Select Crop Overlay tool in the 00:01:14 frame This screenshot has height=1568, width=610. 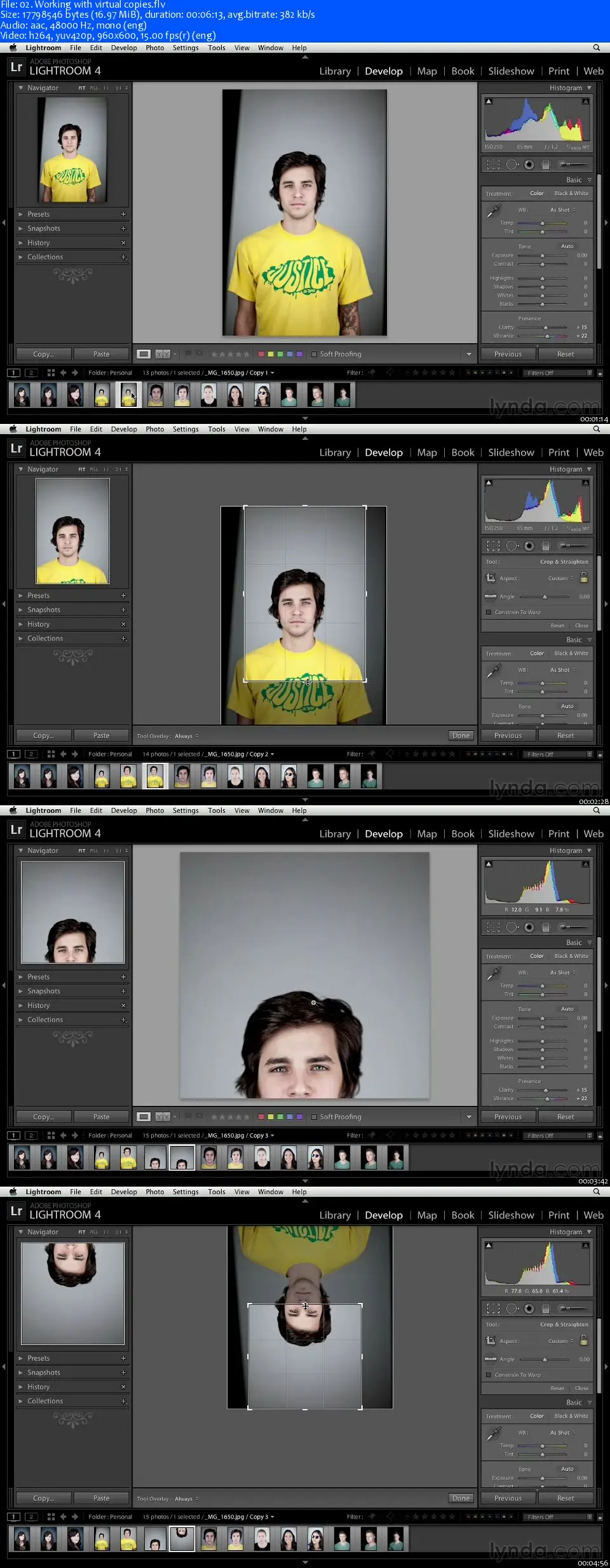click(x=493, y=165)
